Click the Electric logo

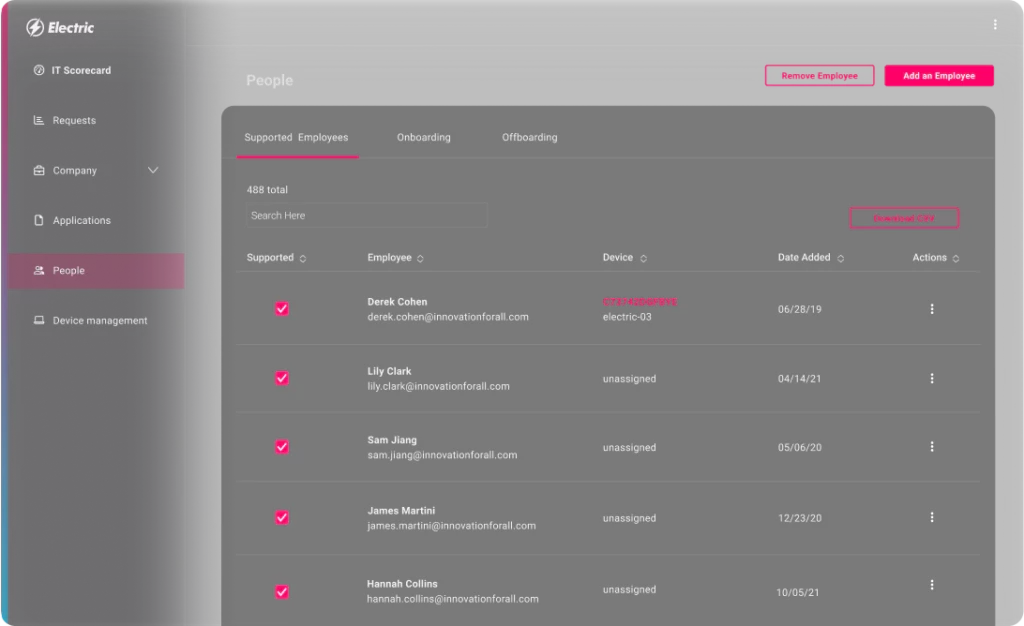(x=60, y=27)
